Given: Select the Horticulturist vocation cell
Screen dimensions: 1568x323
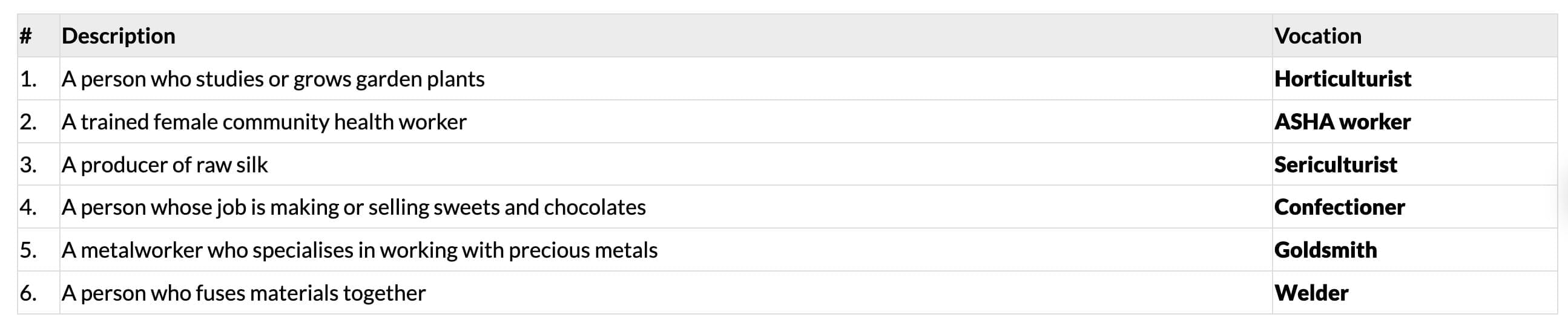Looking at the screenshot, I should pyautogui.click(x=1342, y=79).
